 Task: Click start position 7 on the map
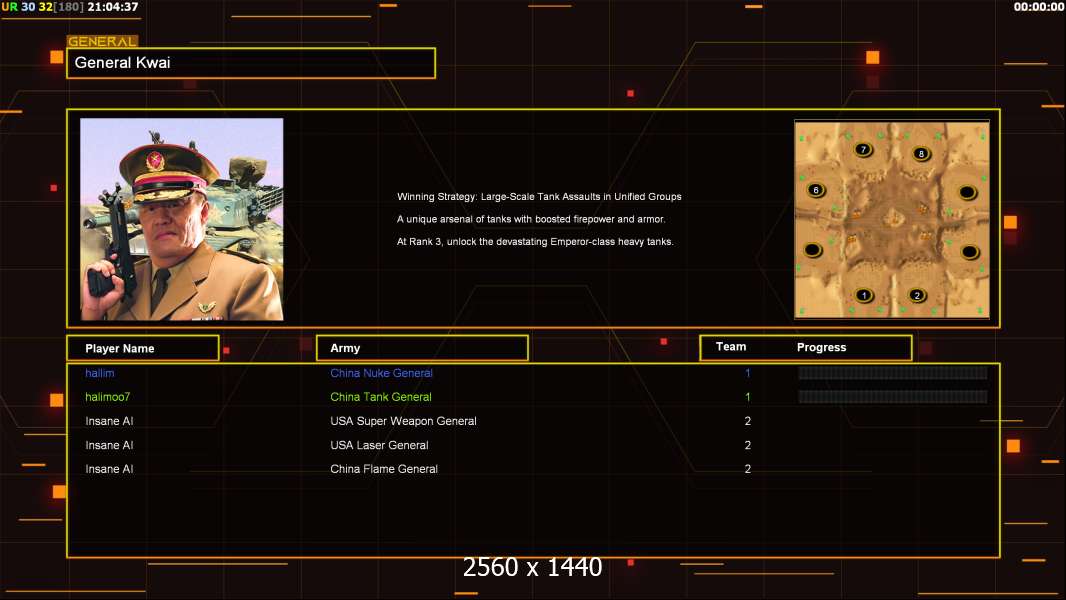point(864,150)
